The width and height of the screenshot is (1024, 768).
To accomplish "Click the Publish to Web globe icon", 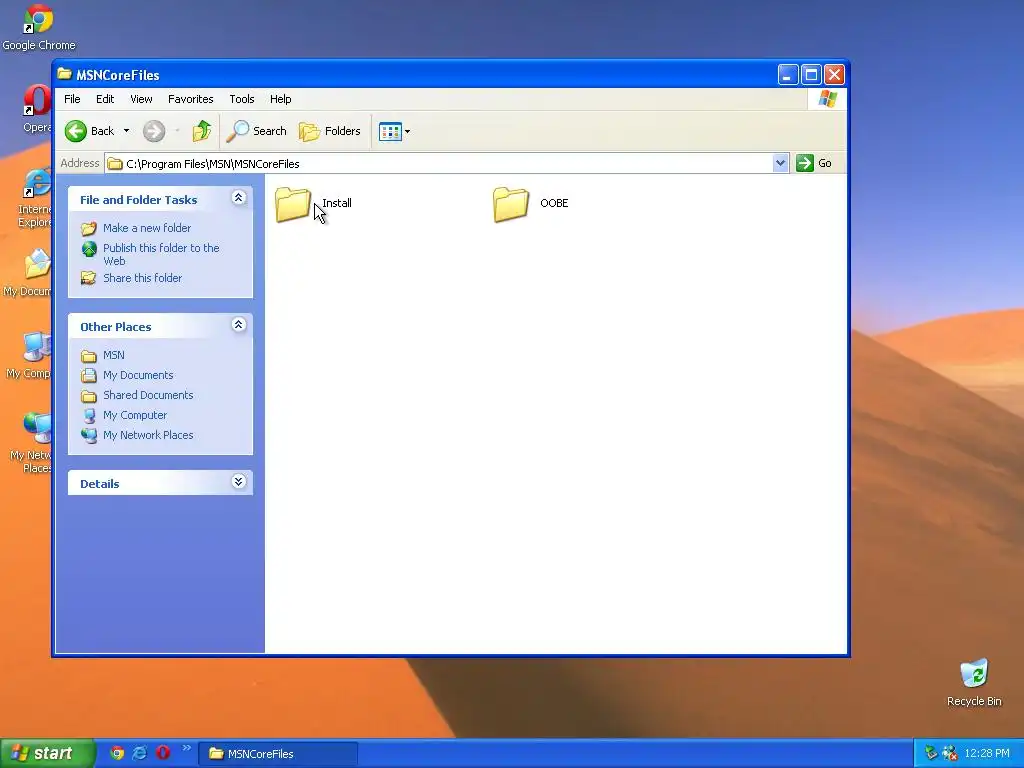I will pyautogui.click(x=89, y=249).
